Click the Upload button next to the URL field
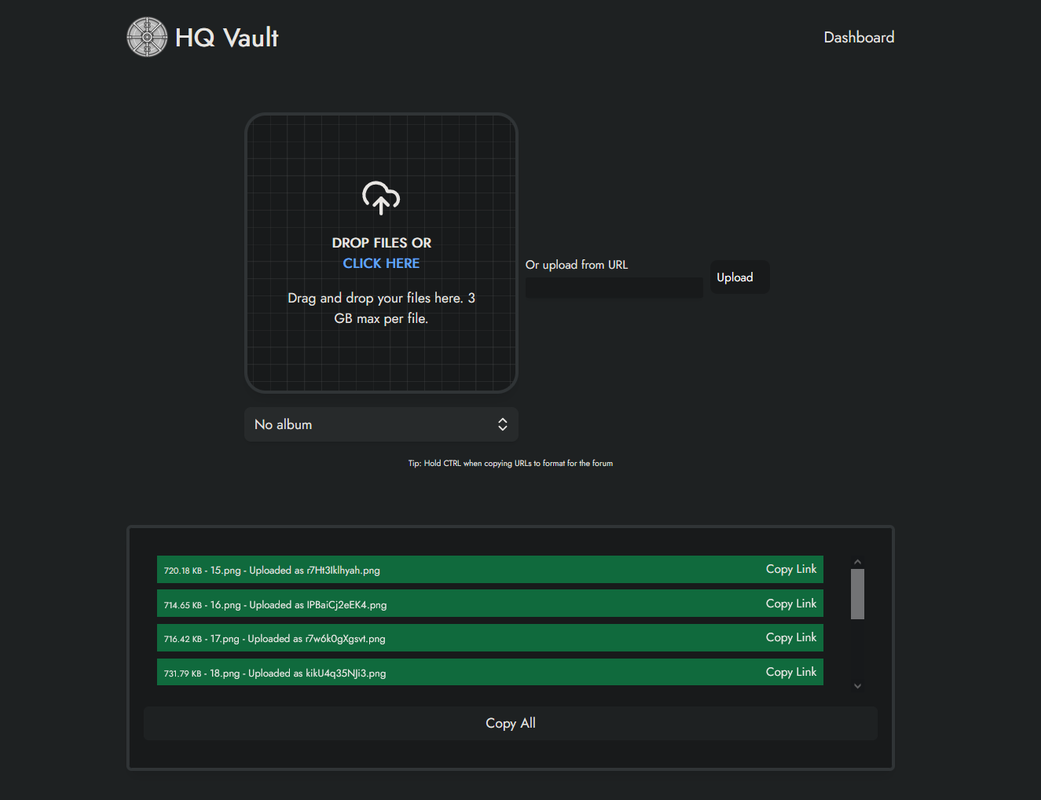 [x=740, y=278]
